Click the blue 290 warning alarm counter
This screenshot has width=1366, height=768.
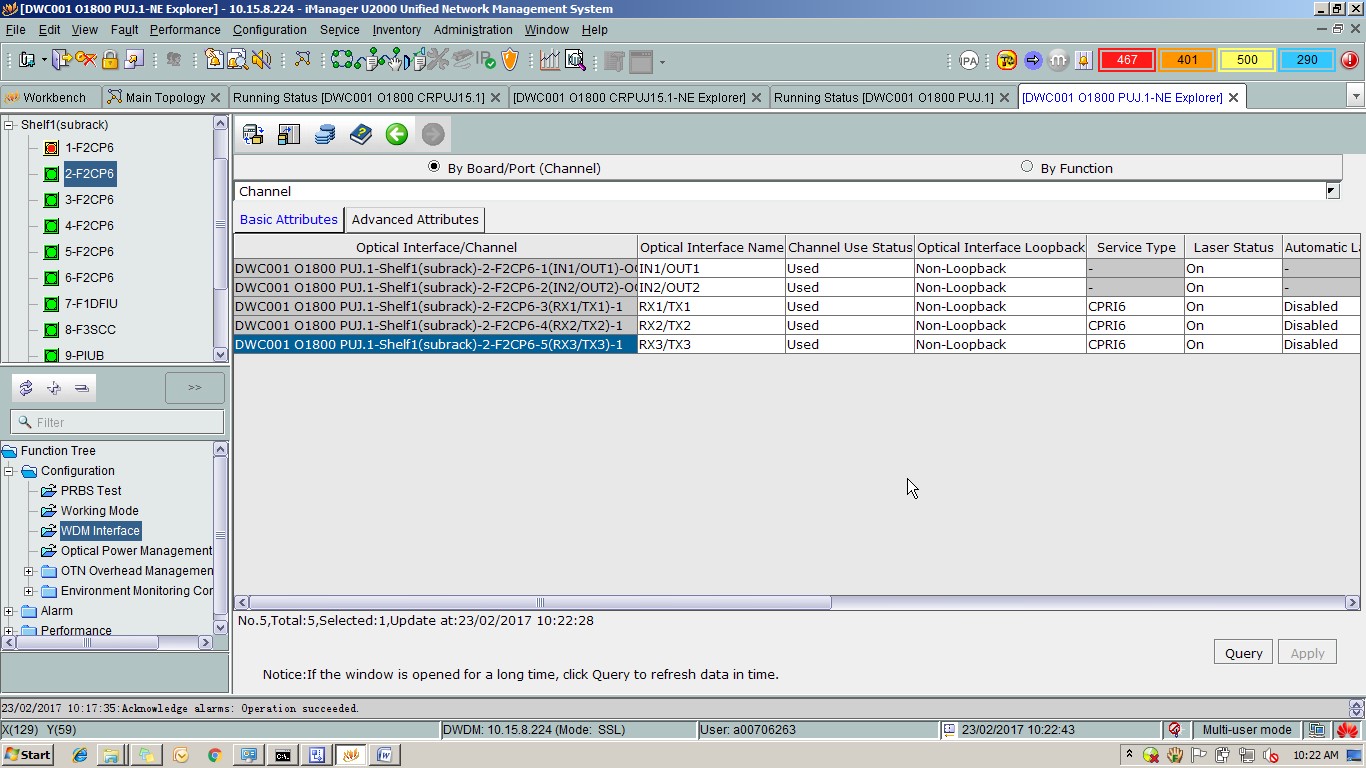(1307, 60)
